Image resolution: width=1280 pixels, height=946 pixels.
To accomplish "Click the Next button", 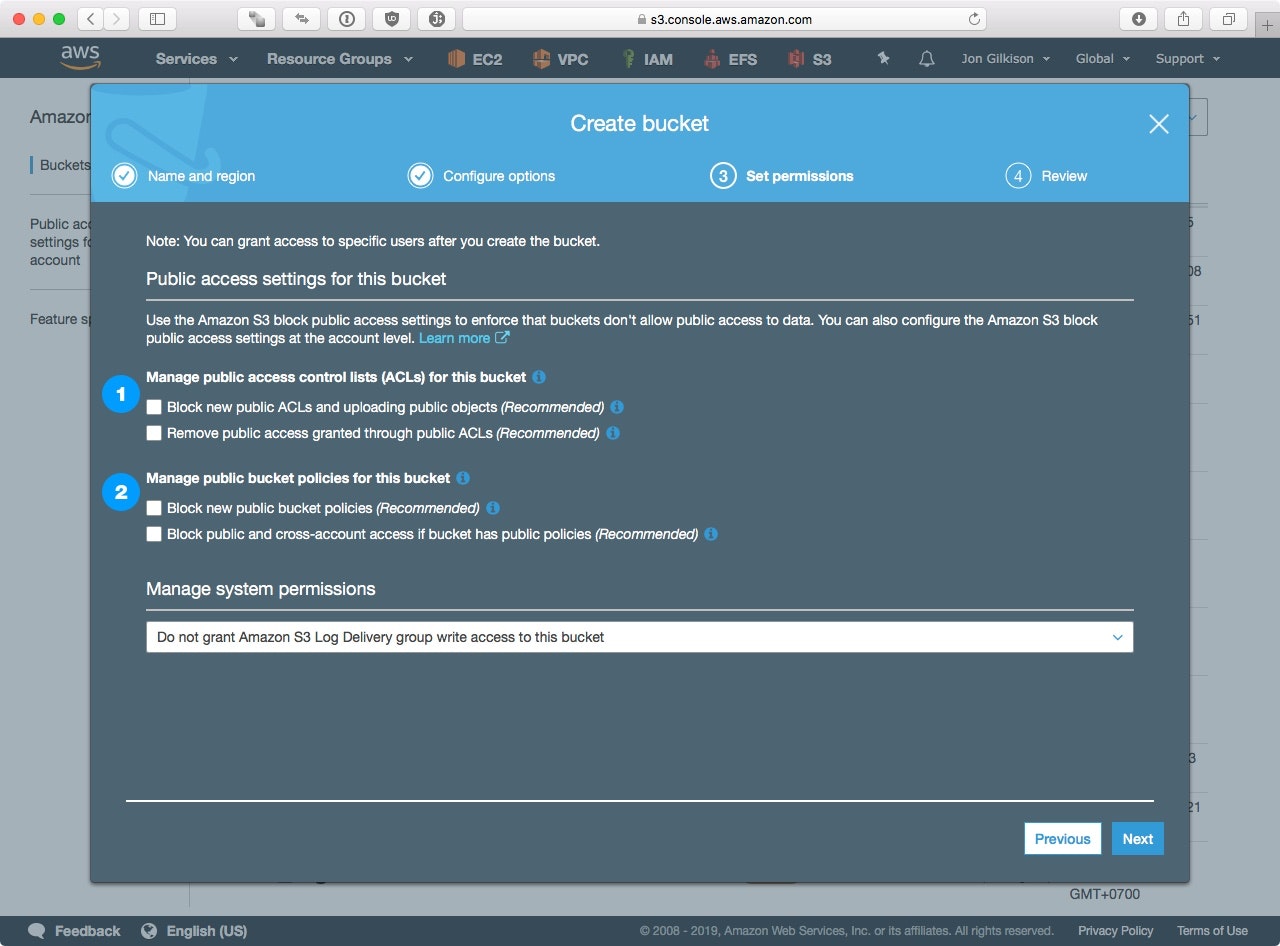I will point(1138,839).
